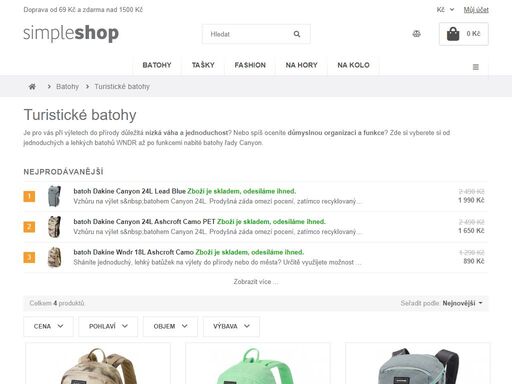Open the Na hory menu
This screenshot has height=384, width=512.
tap(301, 65)
